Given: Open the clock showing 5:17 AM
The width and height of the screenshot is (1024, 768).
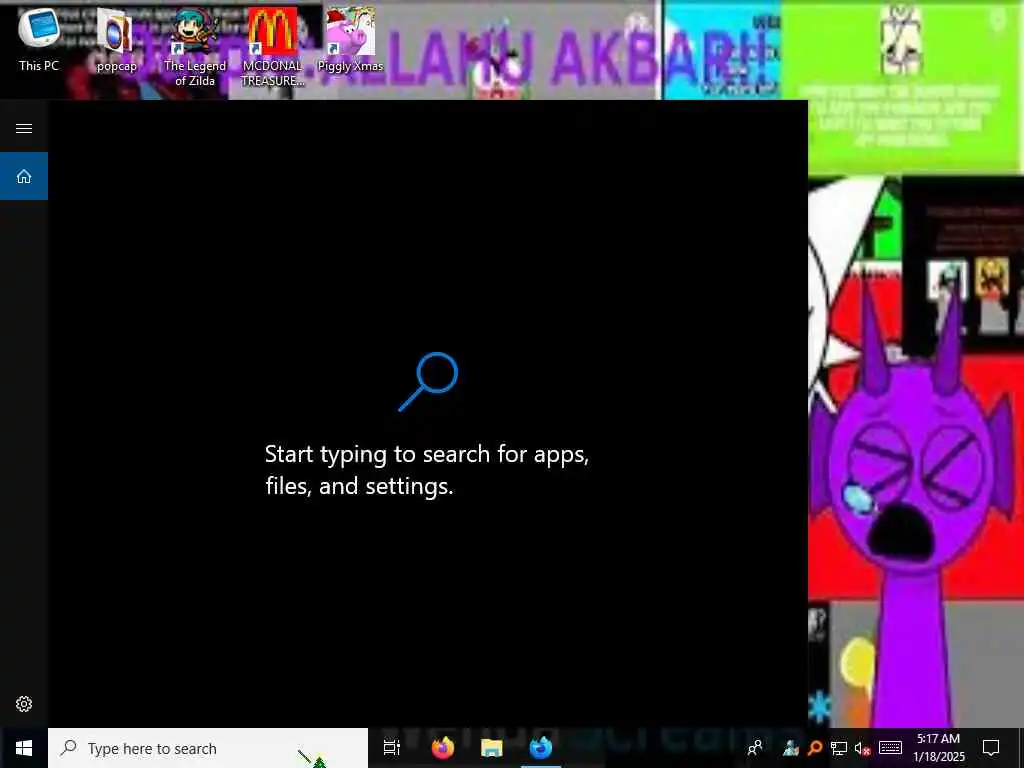Looking at the screenshot, I should 938,748.
